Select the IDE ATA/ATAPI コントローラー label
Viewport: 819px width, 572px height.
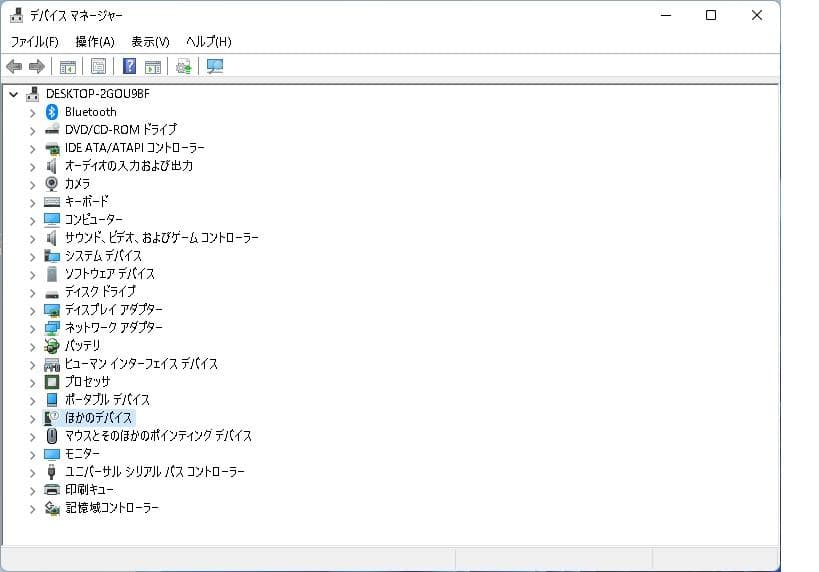tap(135, 148)
